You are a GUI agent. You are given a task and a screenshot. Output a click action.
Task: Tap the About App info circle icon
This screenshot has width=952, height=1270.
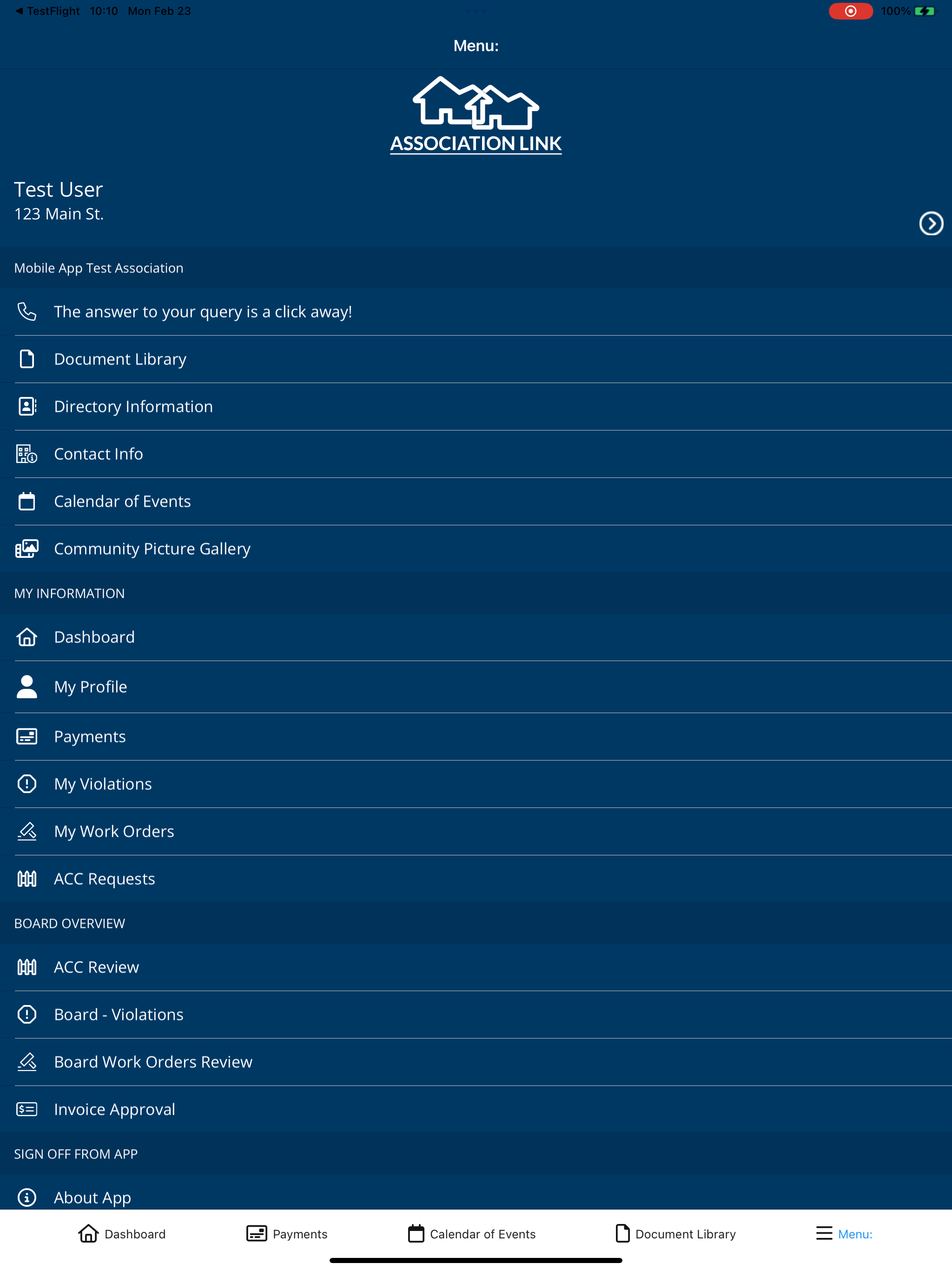coord(27,1197)
